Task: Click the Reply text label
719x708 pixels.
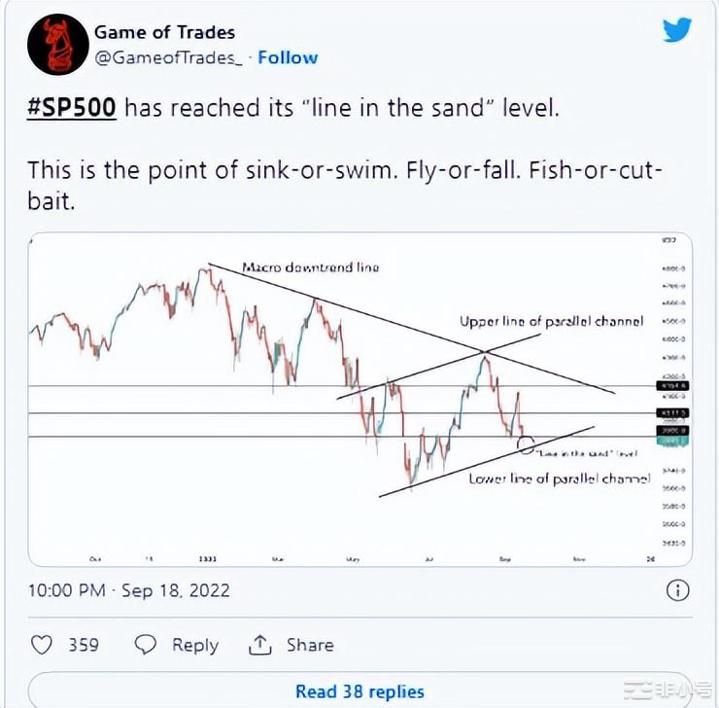Action: click(195, 645)
